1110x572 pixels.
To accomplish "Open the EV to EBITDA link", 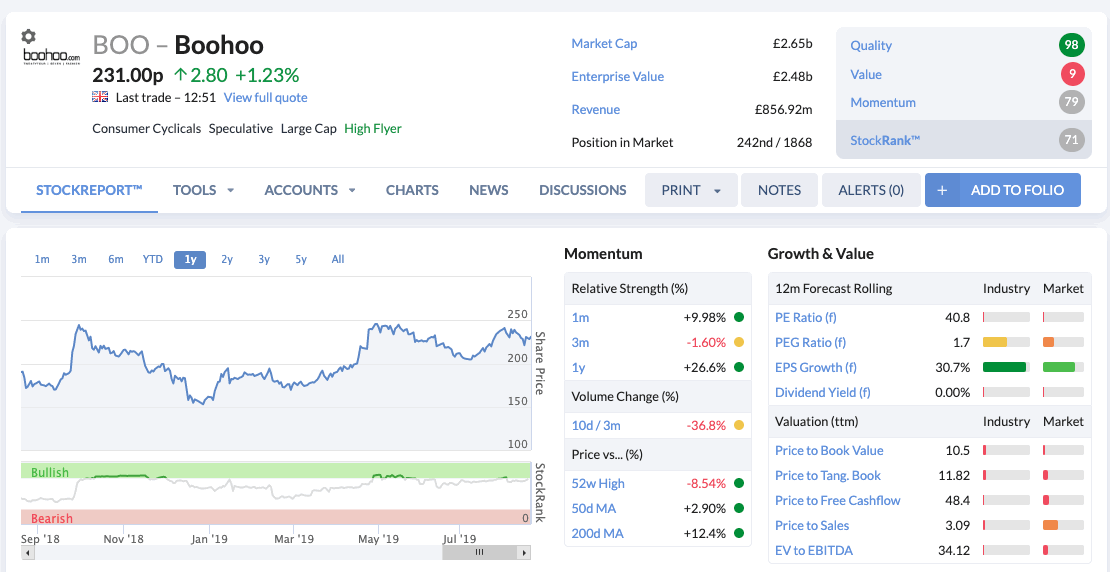I will tap(813, 550).
